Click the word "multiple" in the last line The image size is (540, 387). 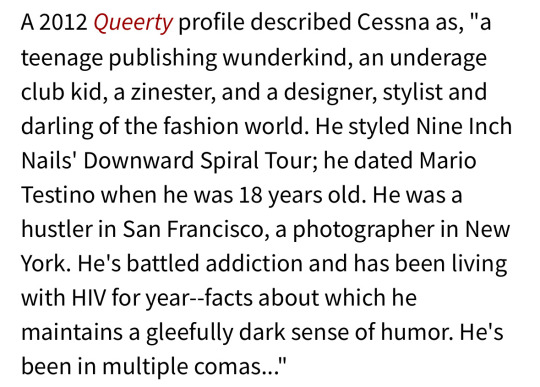point(145,367)
